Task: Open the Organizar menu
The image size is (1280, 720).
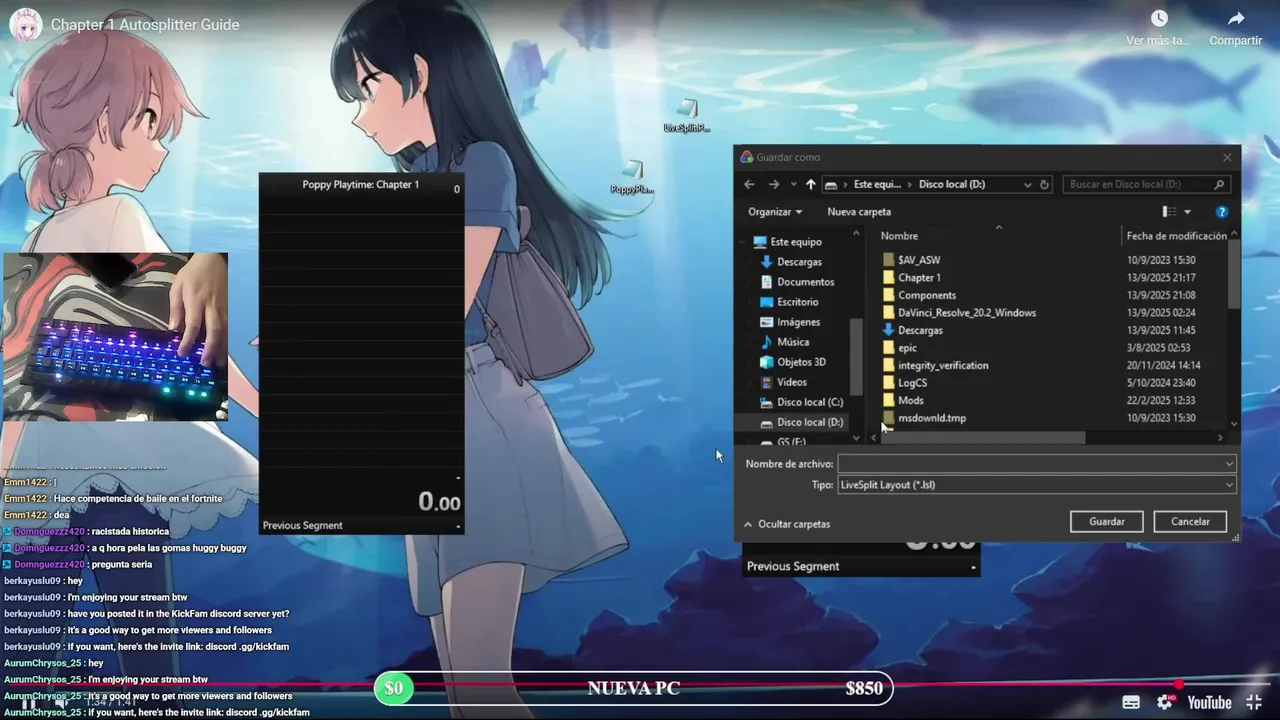Action: coord(775,212)
